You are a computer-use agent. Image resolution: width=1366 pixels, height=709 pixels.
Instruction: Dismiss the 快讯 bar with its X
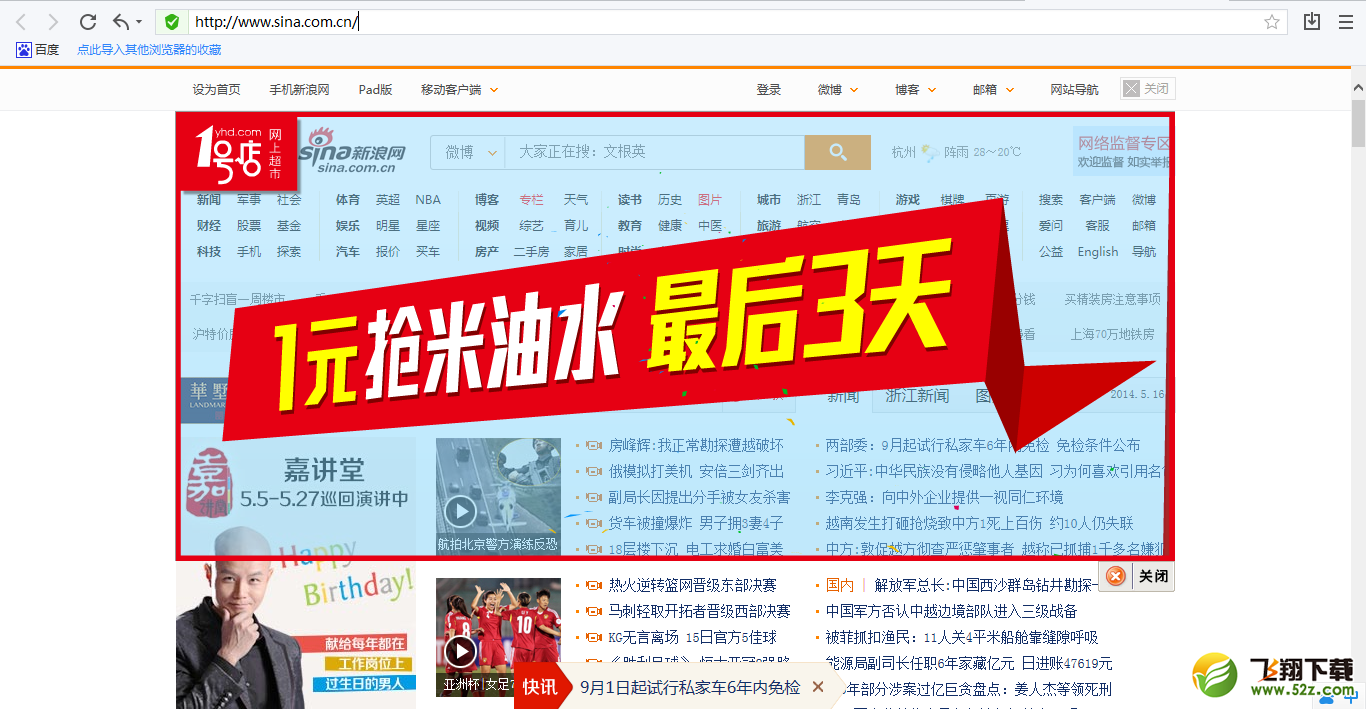818,687
